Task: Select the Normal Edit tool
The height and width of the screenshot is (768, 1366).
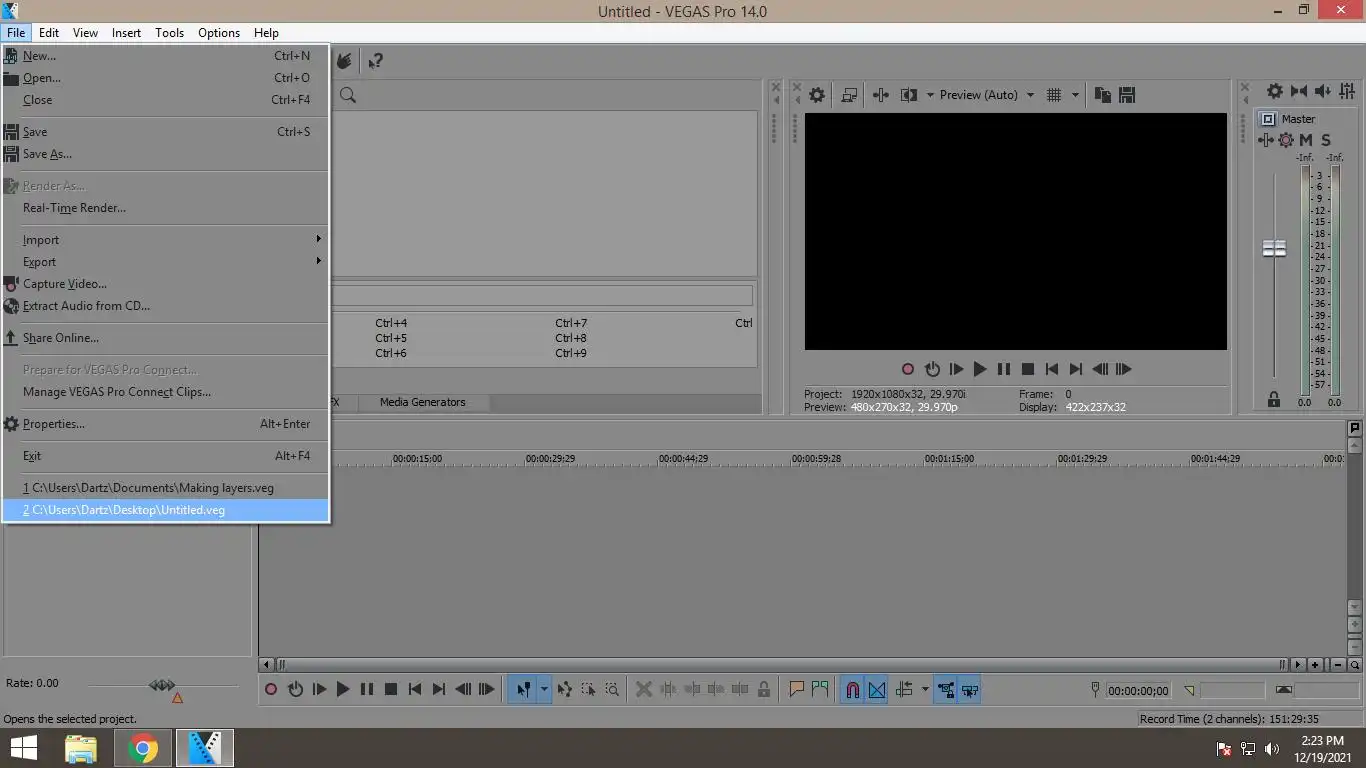Action: (524, 689)
